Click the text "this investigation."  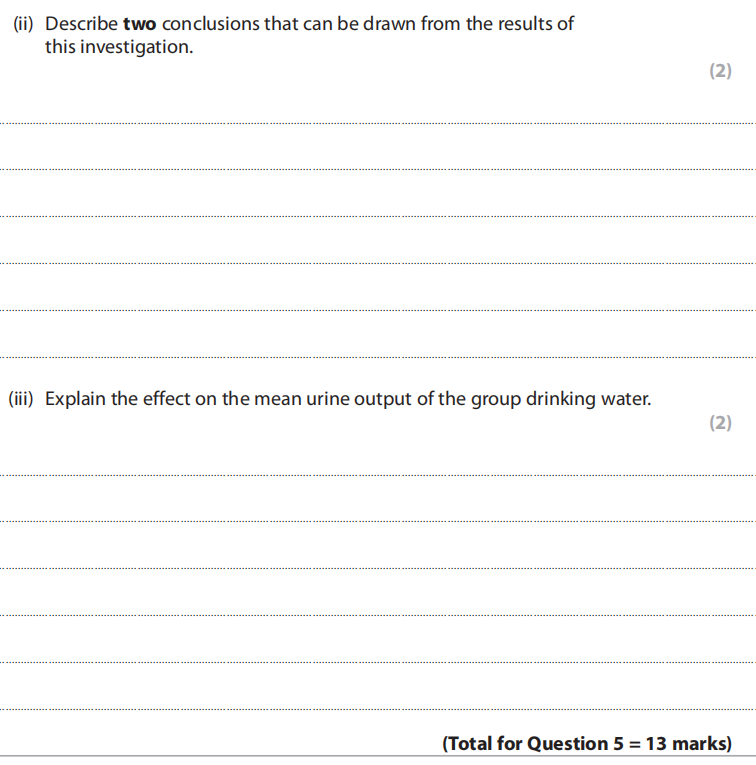tap(118, 47)
